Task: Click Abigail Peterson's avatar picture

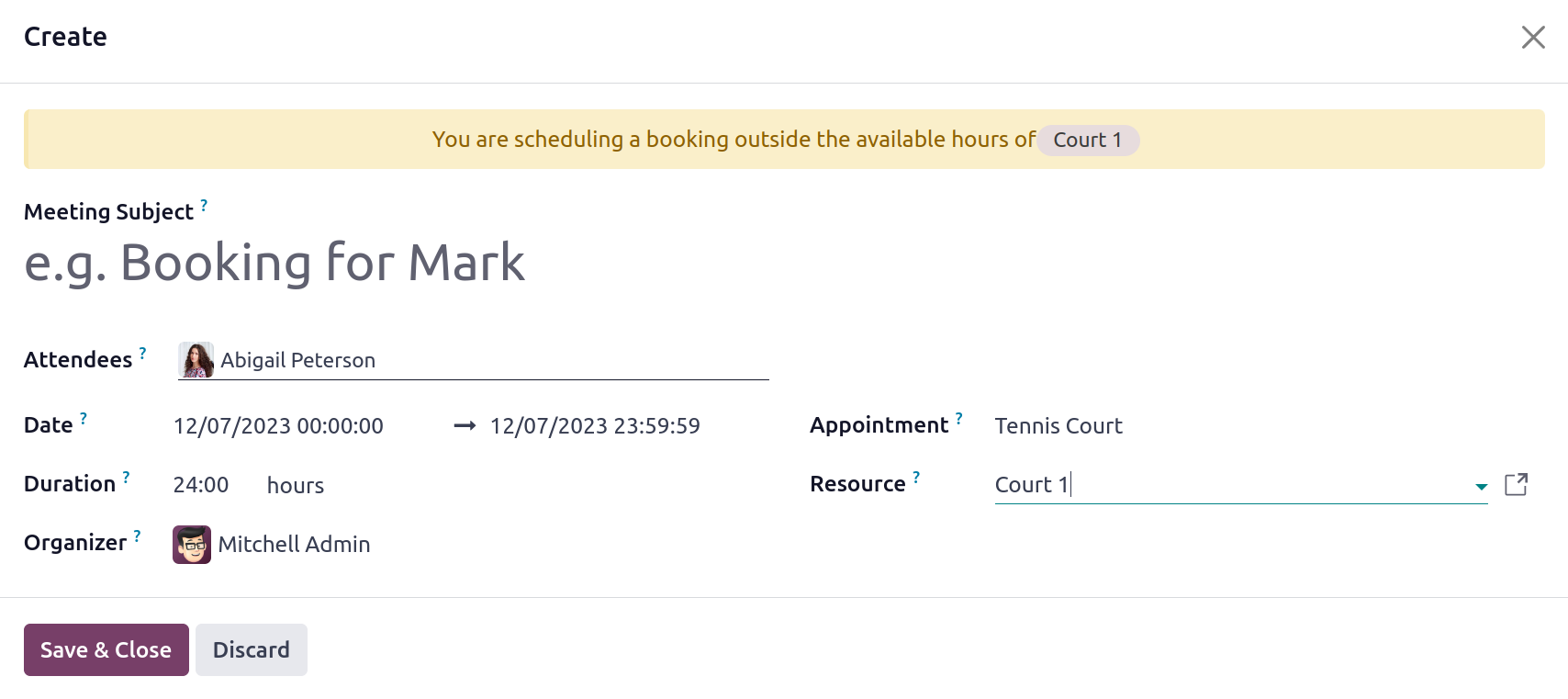Action: [x=196, y=360]
